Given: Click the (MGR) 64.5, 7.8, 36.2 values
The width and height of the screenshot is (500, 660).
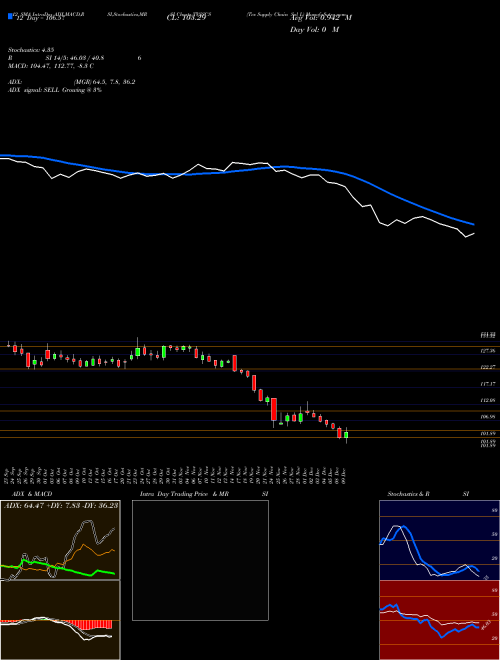Looking at the screenshot, I should [x=104, y=82].
